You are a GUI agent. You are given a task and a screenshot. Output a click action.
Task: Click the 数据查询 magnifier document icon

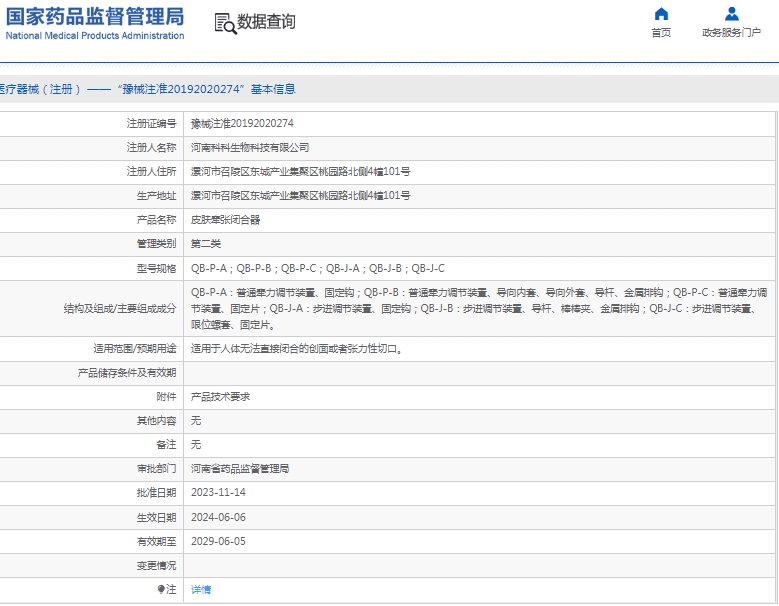tap(225, 23)
